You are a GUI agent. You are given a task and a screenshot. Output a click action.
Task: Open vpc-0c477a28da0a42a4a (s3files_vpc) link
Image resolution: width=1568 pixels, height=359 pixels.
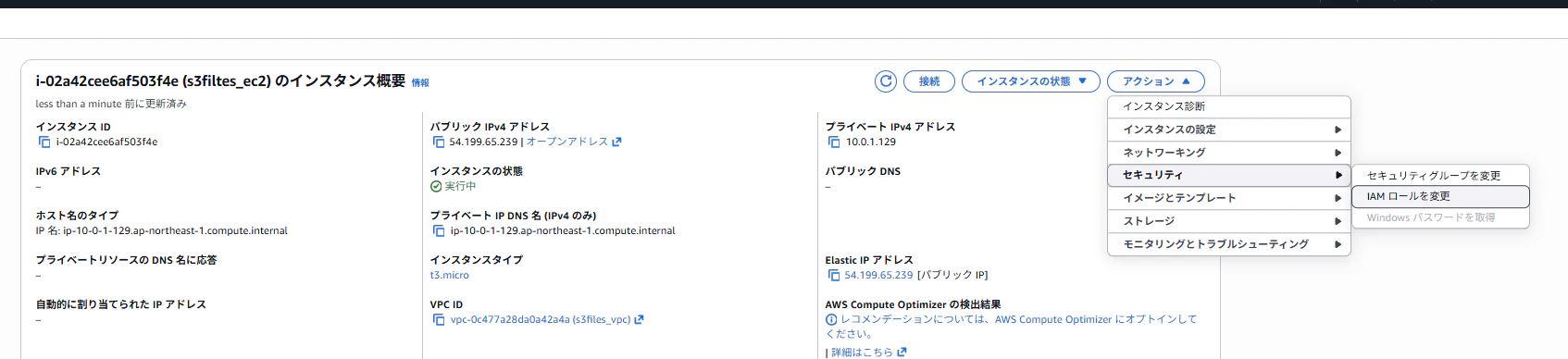pos(541,319)
